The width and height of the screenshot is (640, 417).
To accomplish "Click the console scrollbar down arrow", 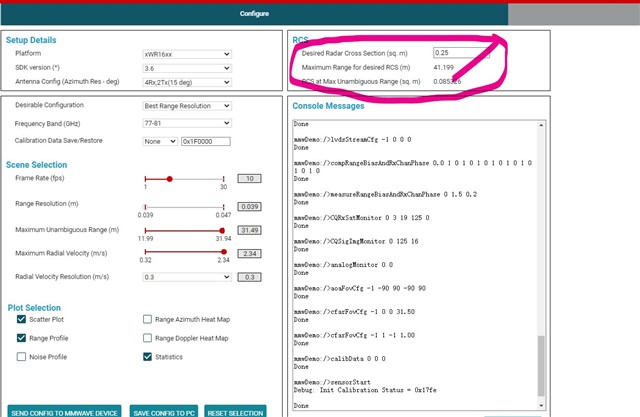I will [541, 405].
